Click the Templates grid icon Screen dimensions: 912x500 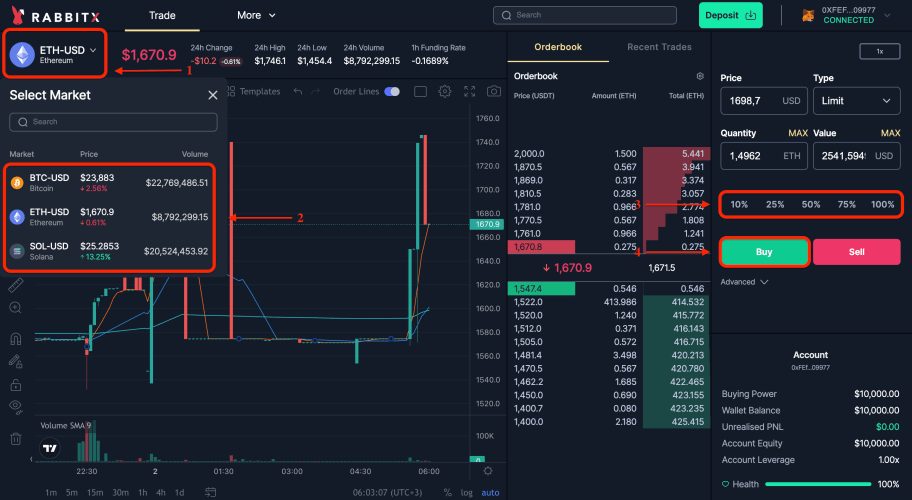click(231, 91)
